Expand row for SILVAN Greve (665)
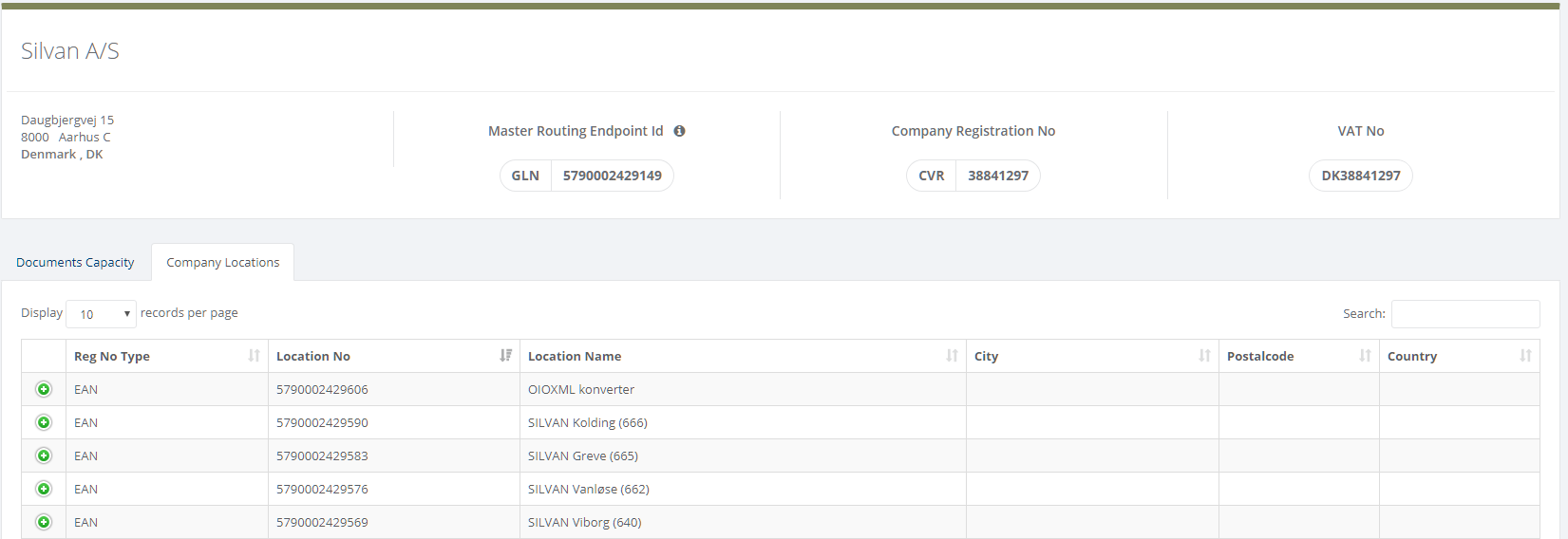The image size is (1568, 539). click(x=44, y=455)
